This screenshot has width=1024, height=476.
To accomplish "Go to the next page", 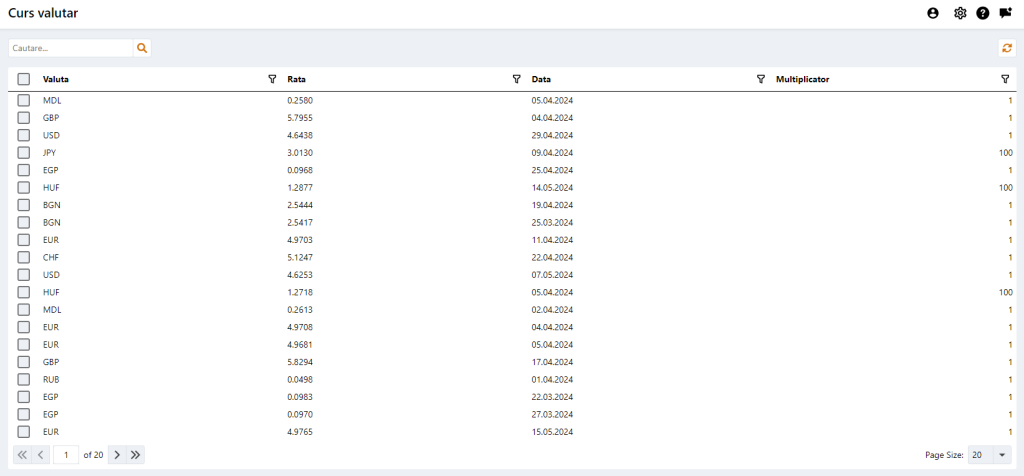I will coord(117,455).
